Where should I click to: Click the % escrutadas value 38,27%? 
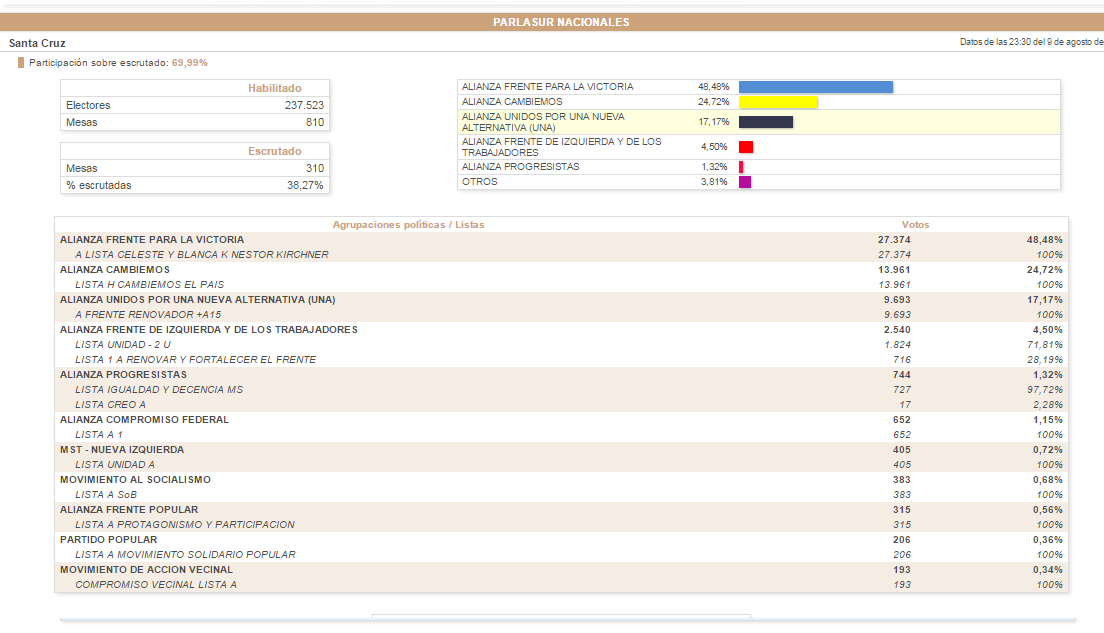(305, 185)
